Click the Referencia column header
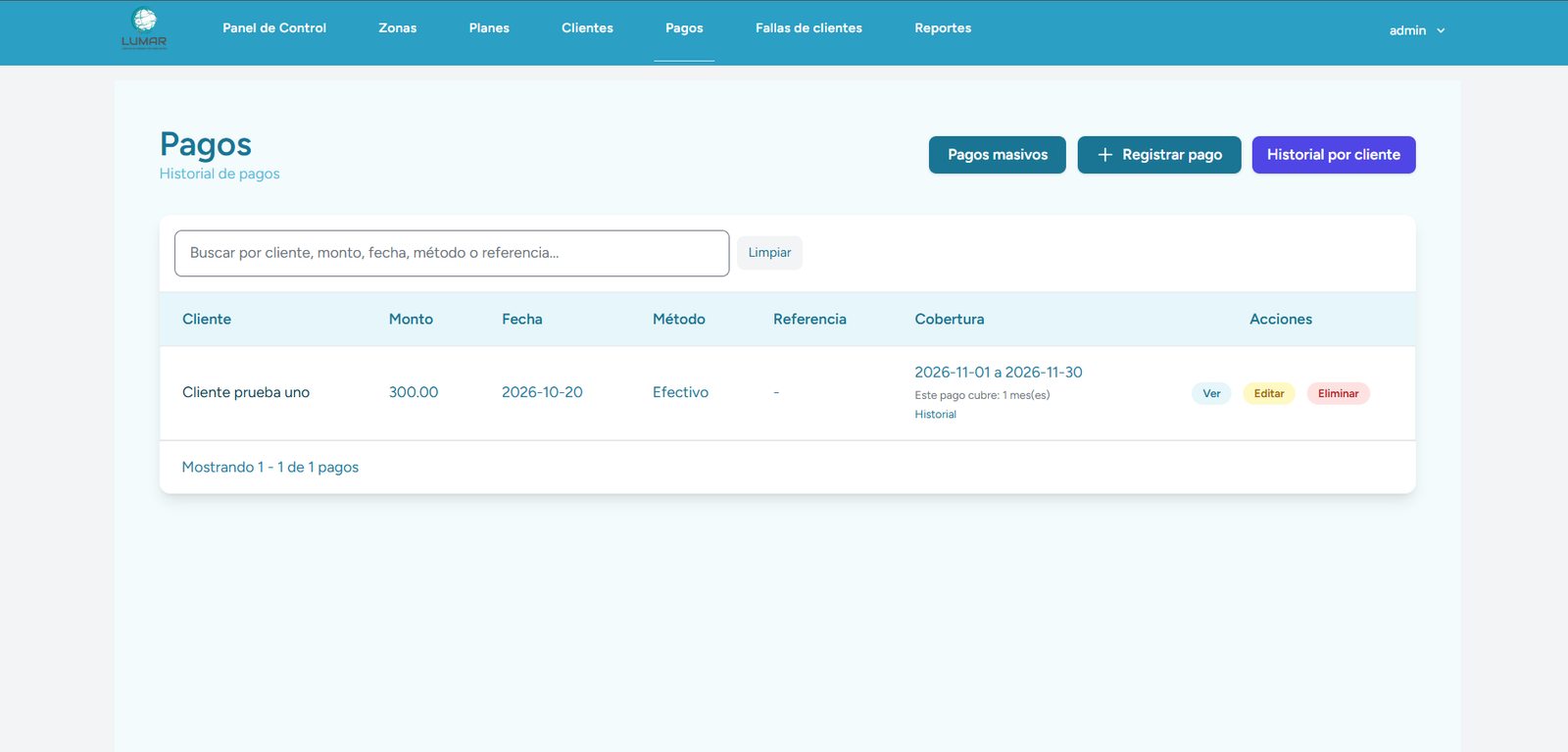Viewport: 1568px width, 752px height. 809,320
